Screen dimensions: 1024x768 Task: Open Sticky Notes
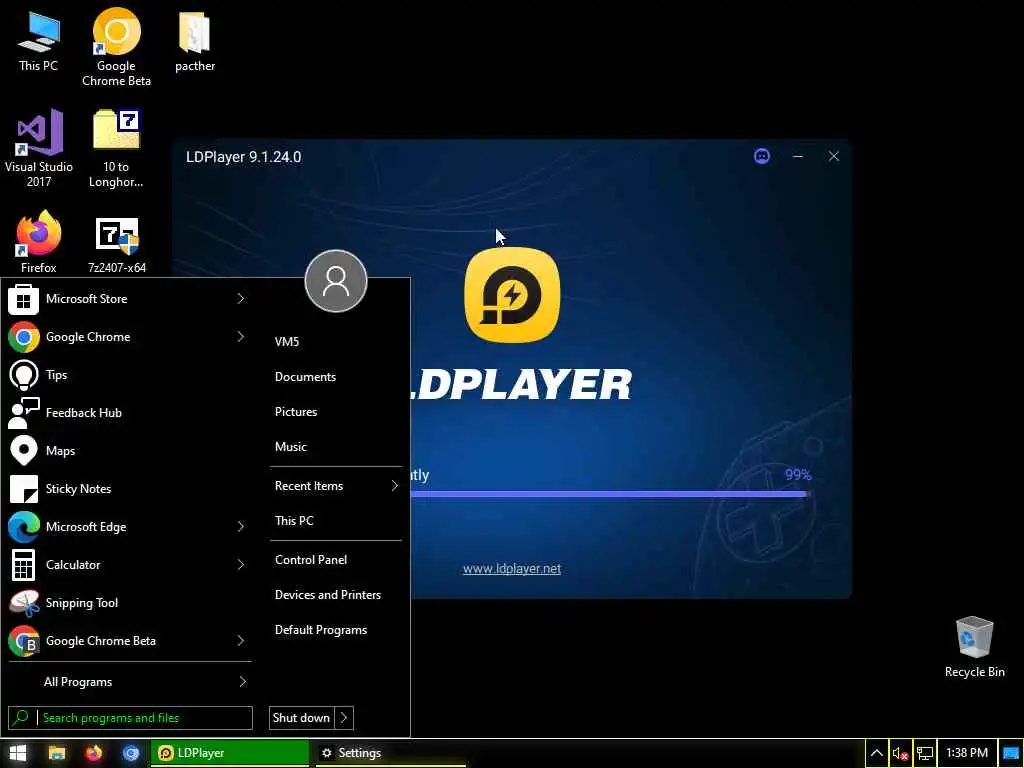pyautogui.click(x=128, y=488)
